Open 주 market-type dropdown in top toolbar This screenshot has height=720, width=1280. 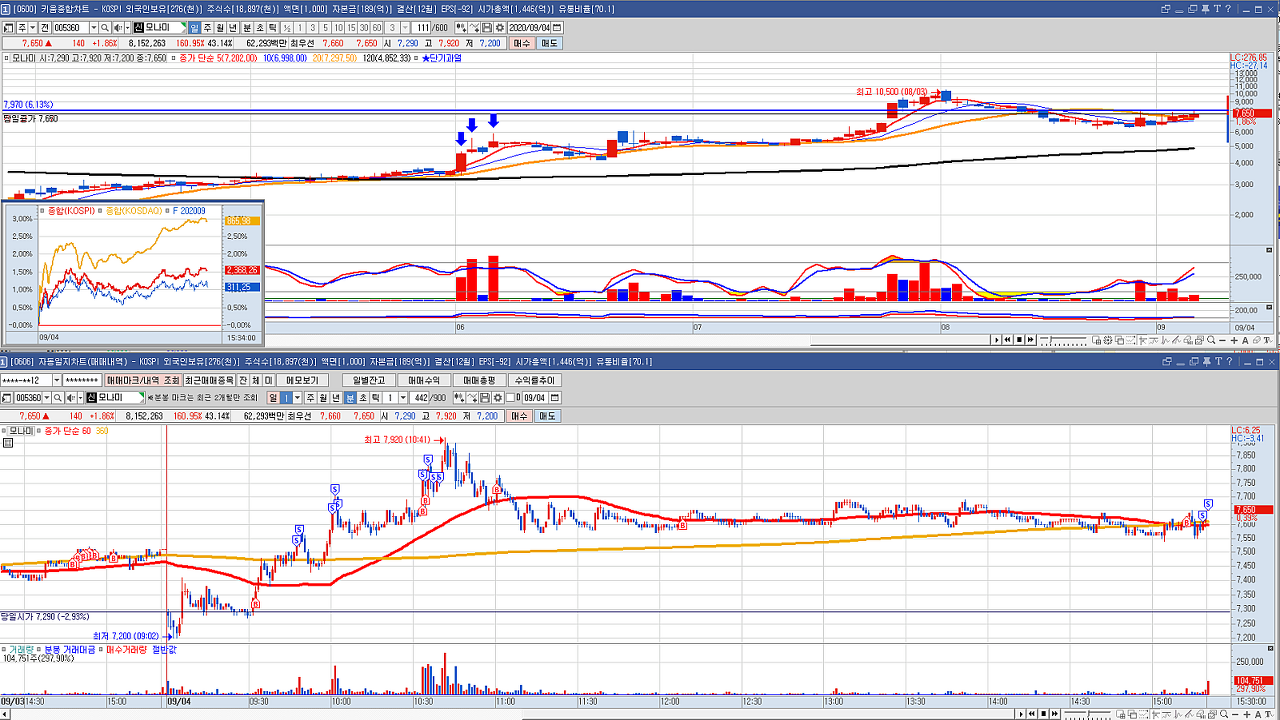33,28
